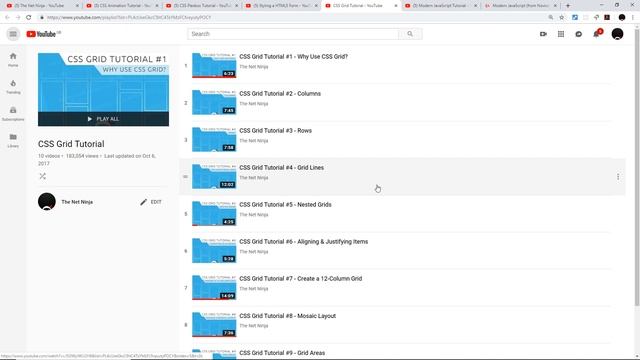Viewport: 640px width, 360px height.
Task: Go back in browser
Action: [x=7, y=18]
